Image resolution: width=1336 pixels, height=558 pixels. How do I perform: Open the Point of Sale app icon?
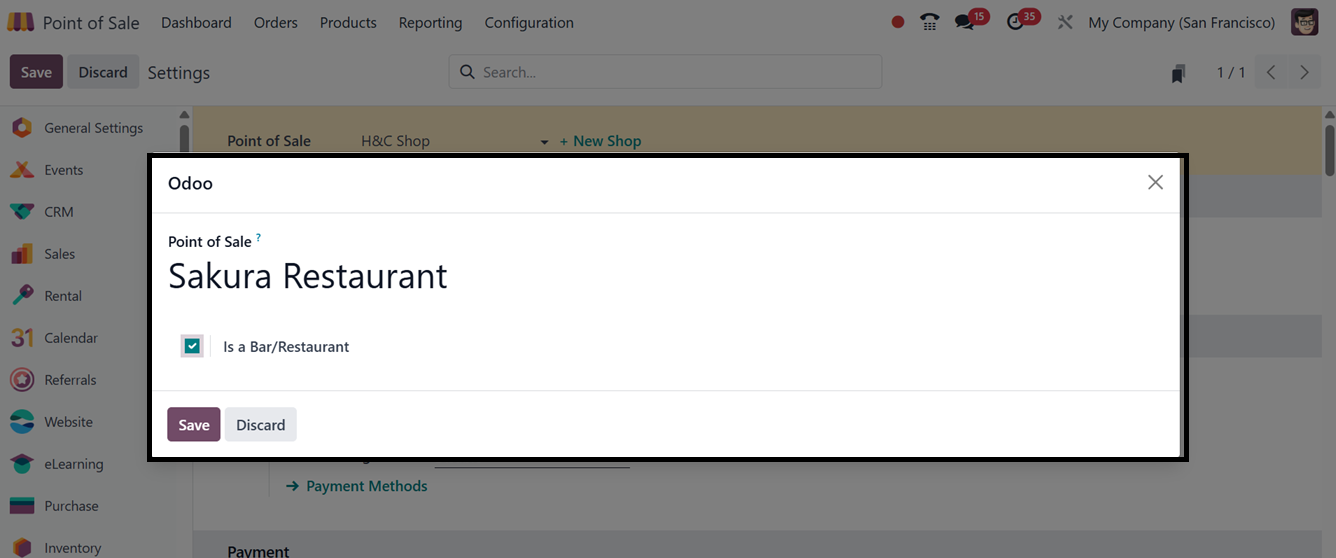pyautogui.click(x=20, y=22)
